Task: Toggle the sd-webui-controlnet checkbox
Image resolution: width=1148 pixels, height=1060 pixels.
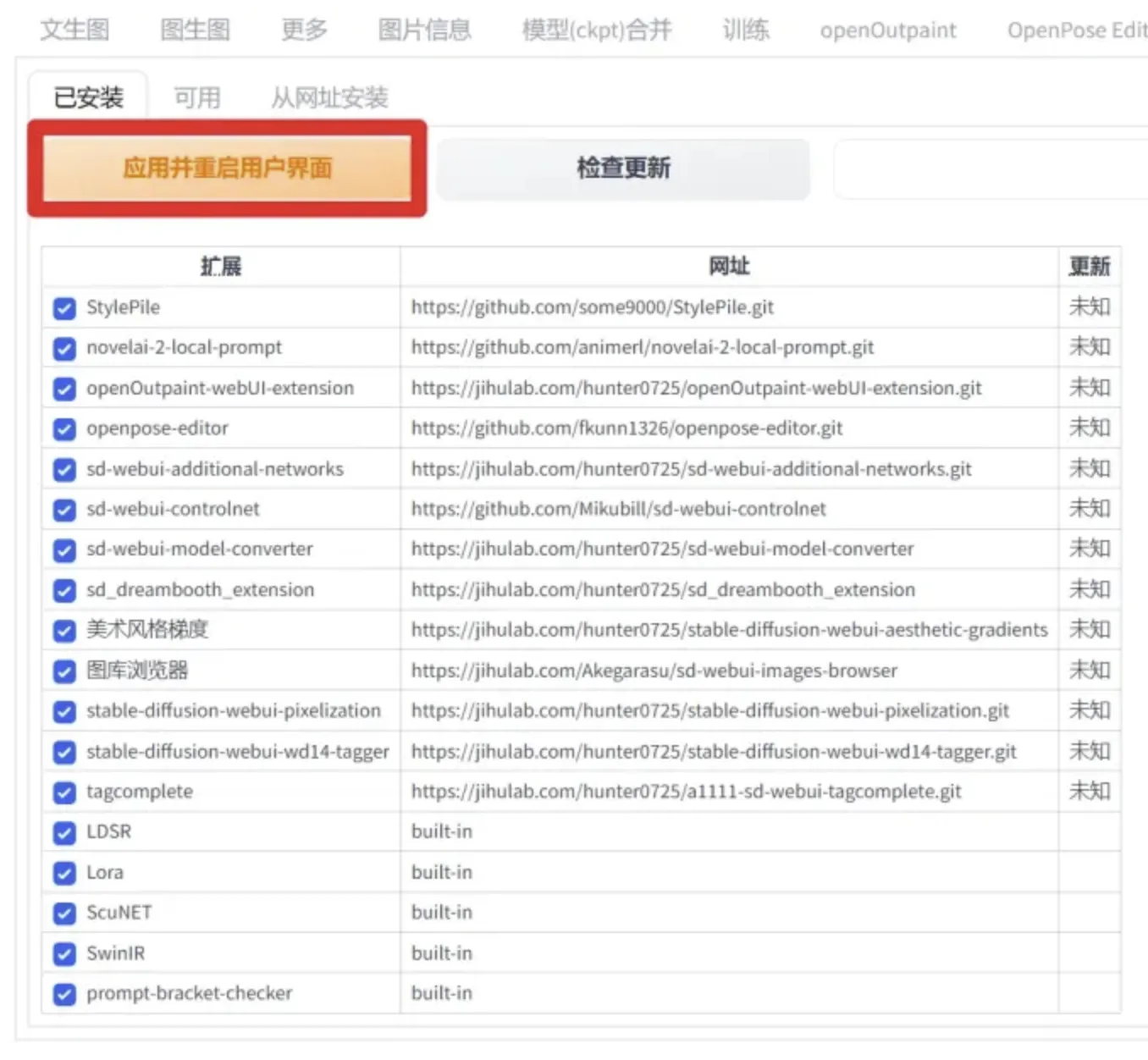Action: coord(64,510)
